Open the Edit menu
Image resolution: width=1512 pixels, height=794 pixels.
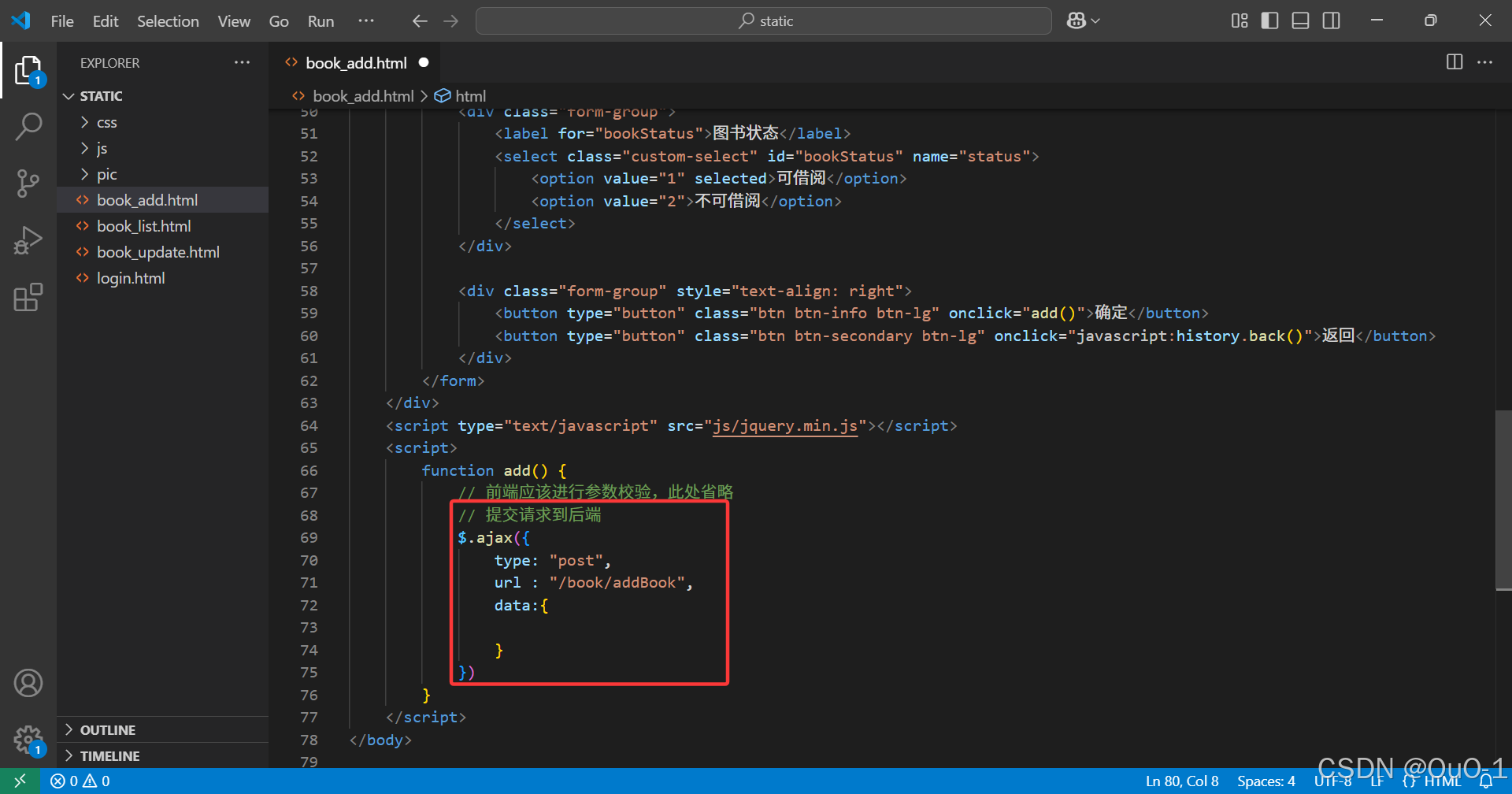(106, 21)
